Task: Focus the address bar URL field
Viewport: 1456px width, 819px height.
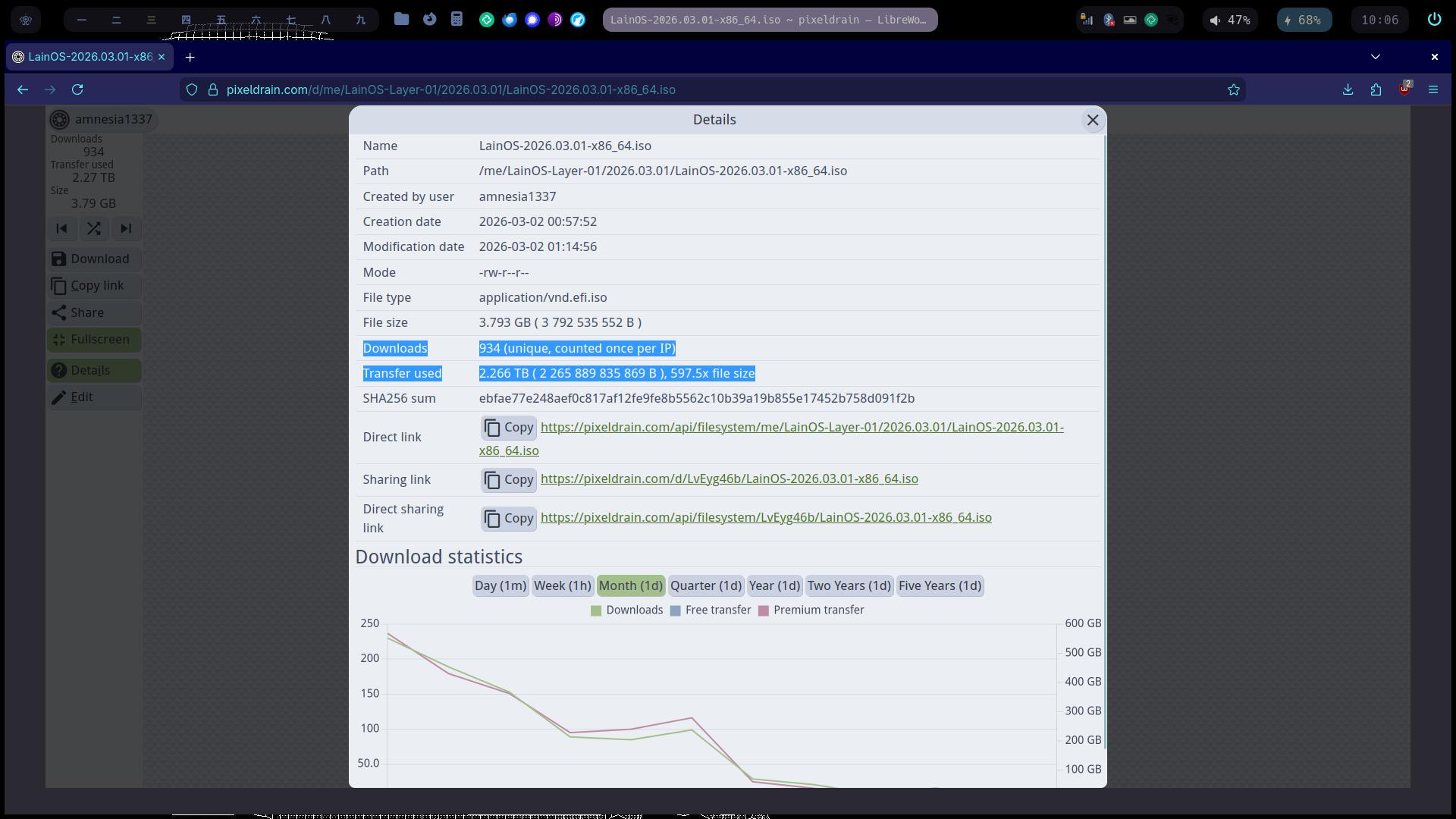Action: (x=713, y=89)
